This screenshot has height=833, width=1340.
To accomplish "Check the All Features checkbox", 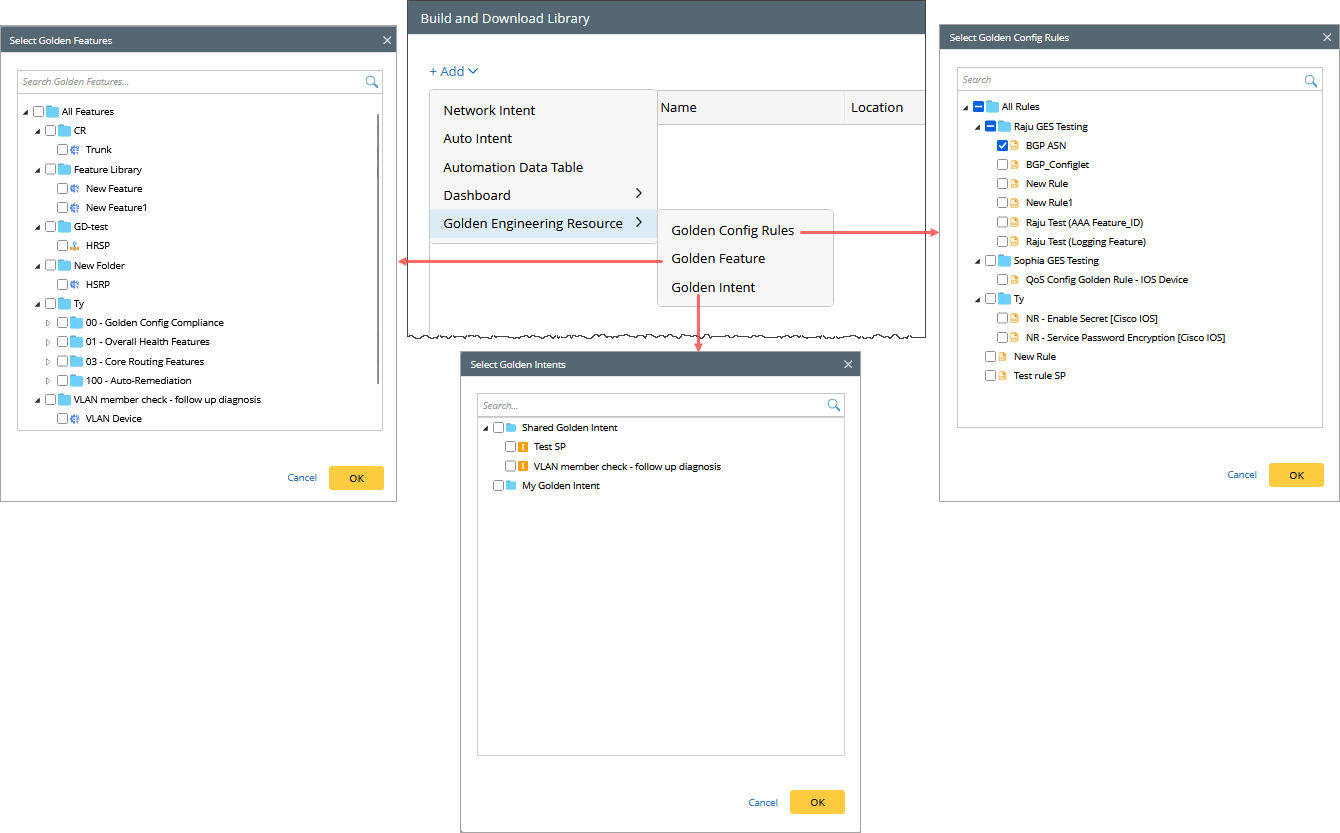I will pyautogui.click(x=38, y=112).
